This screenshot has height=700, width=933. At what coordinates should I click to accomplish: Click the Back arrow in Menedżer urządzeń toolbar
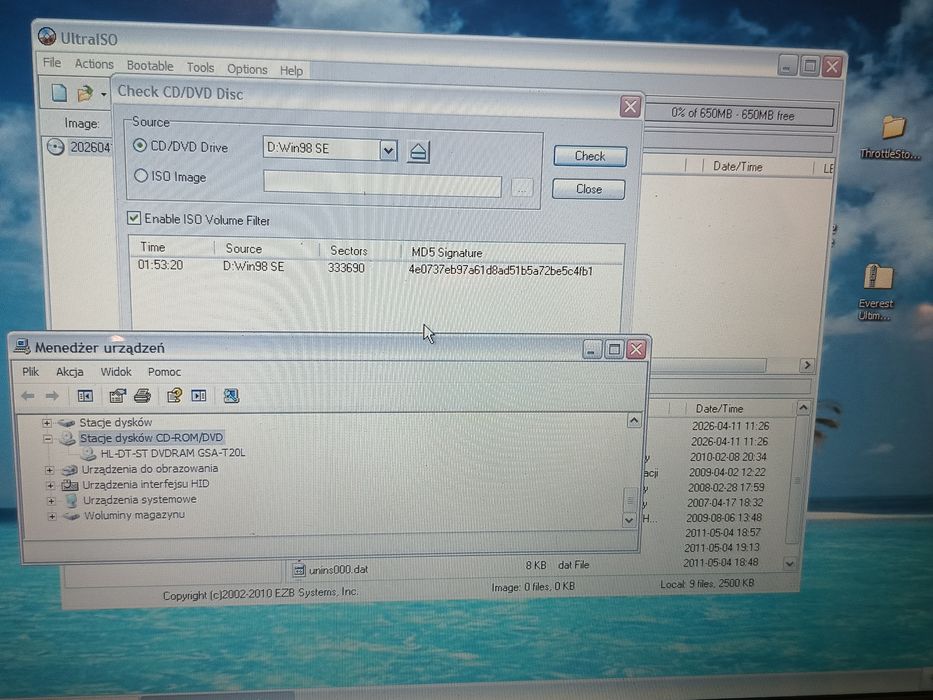pos(27,396)
